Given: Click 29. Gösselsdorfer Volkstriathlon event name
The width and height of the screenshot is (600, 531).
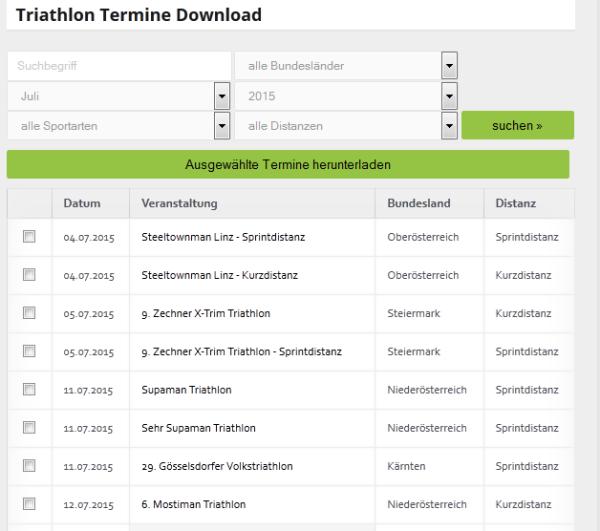Looking at the screenshot, I should tap(217, 466).
